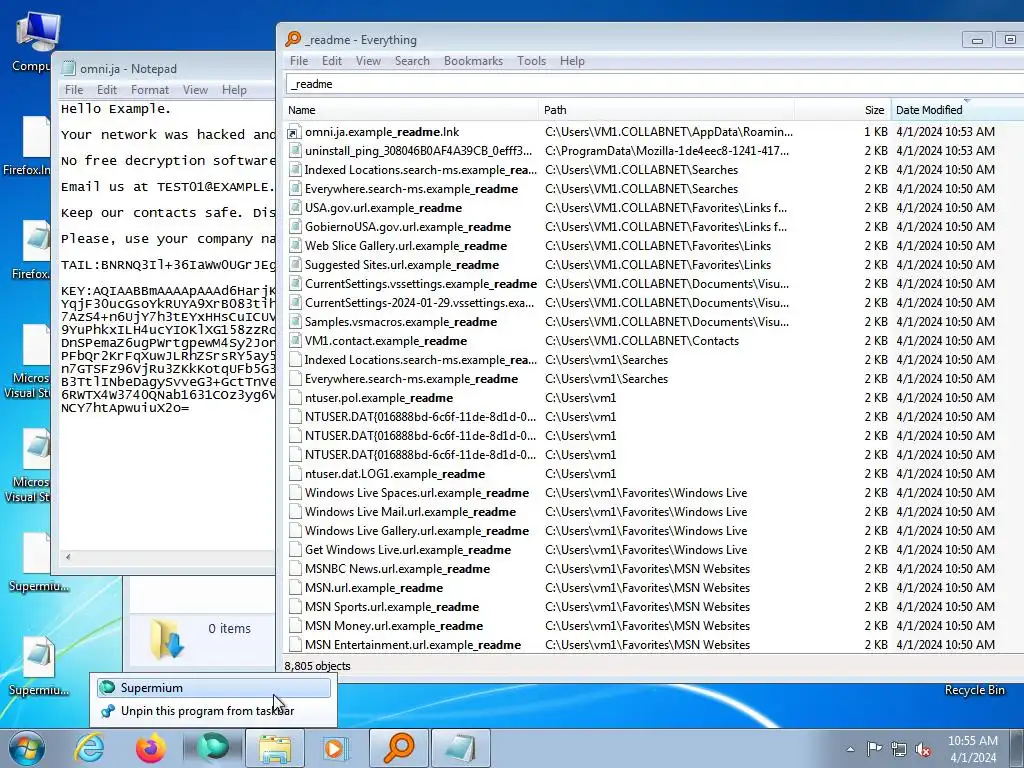Launch Internet Explorer from taskbar
This screenshot has width=1024, height=768.
pyautogui.click(x=89, y=748)
